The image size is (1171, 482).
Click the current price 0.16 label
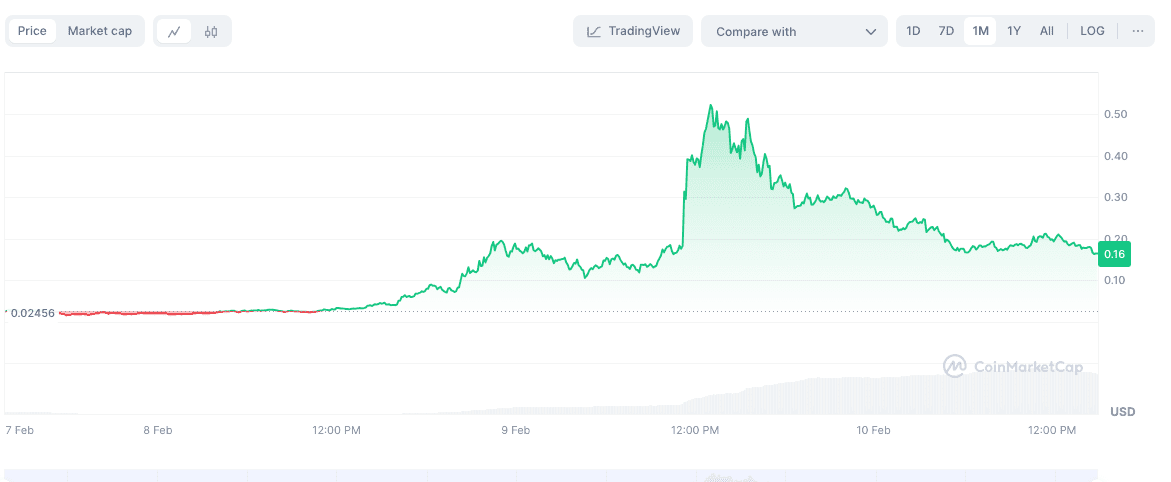click(1114, 254)
